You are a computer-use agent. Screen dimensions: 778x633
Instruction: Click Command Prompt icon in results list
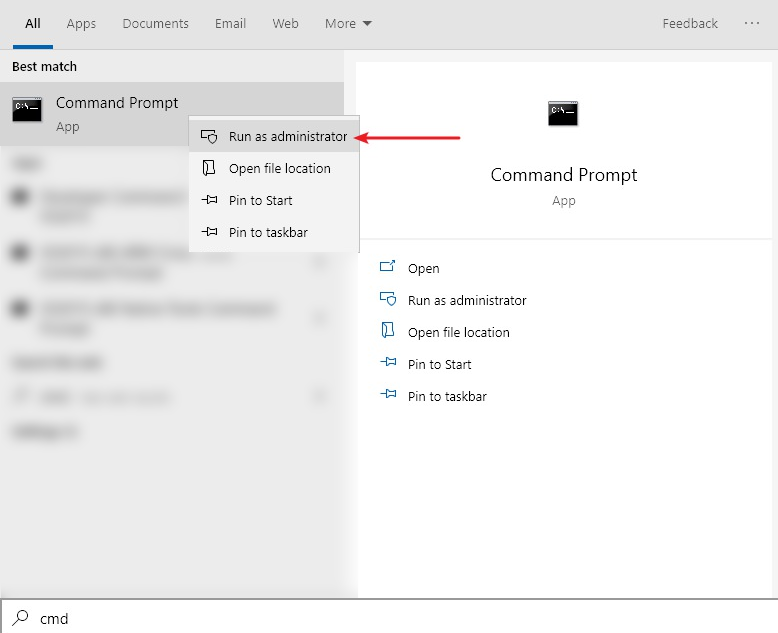click(x=27, y=110)
